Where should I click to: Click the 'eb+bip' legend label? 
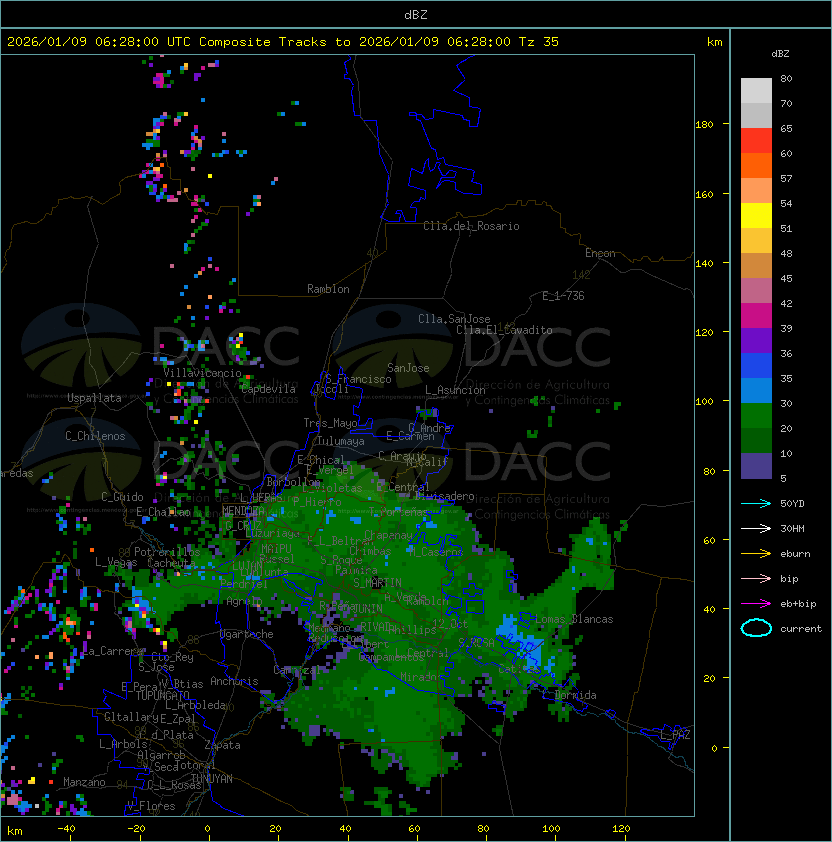798,604
